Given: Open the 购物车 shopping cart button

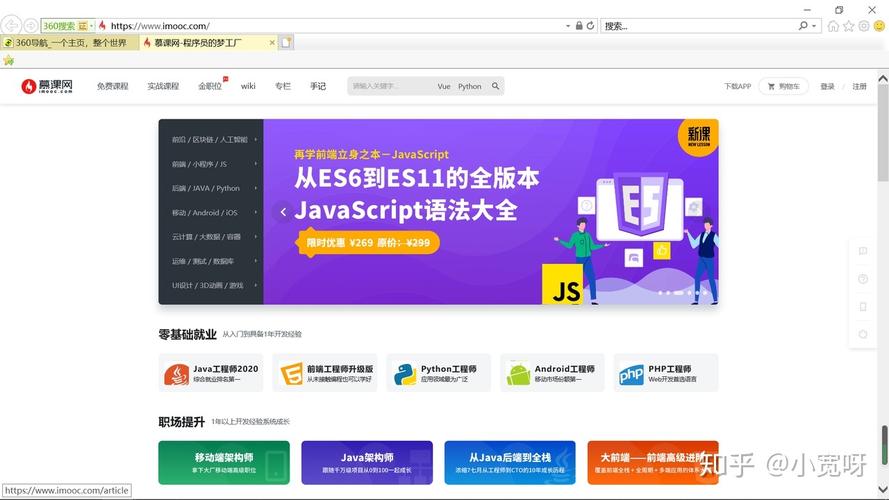Looking at the screenshot, I should point(783,86).
